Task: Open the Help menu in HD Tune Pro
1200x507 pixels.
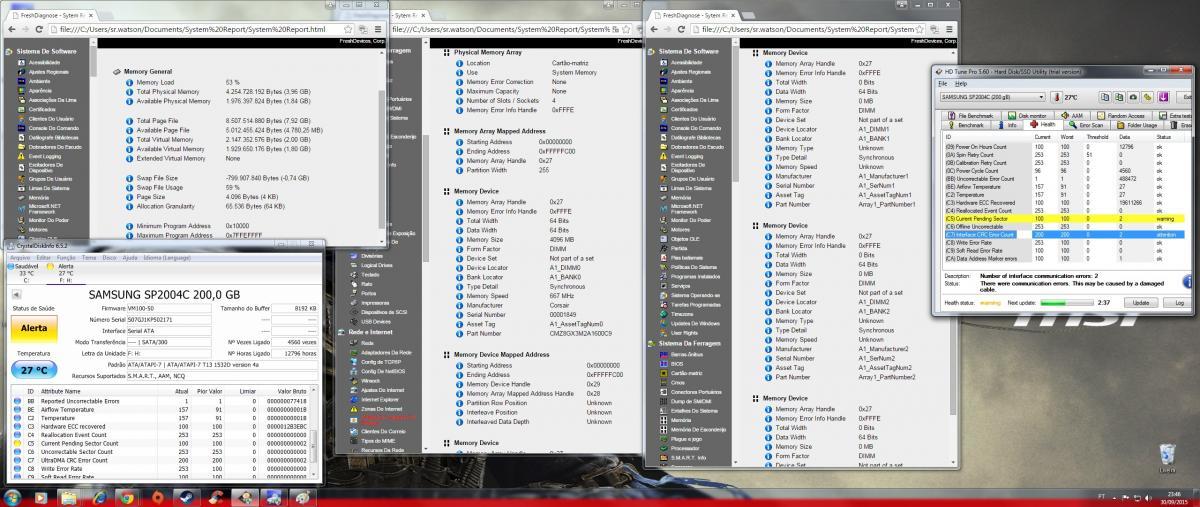Action: pyautogui.click(x=961, y=84)
